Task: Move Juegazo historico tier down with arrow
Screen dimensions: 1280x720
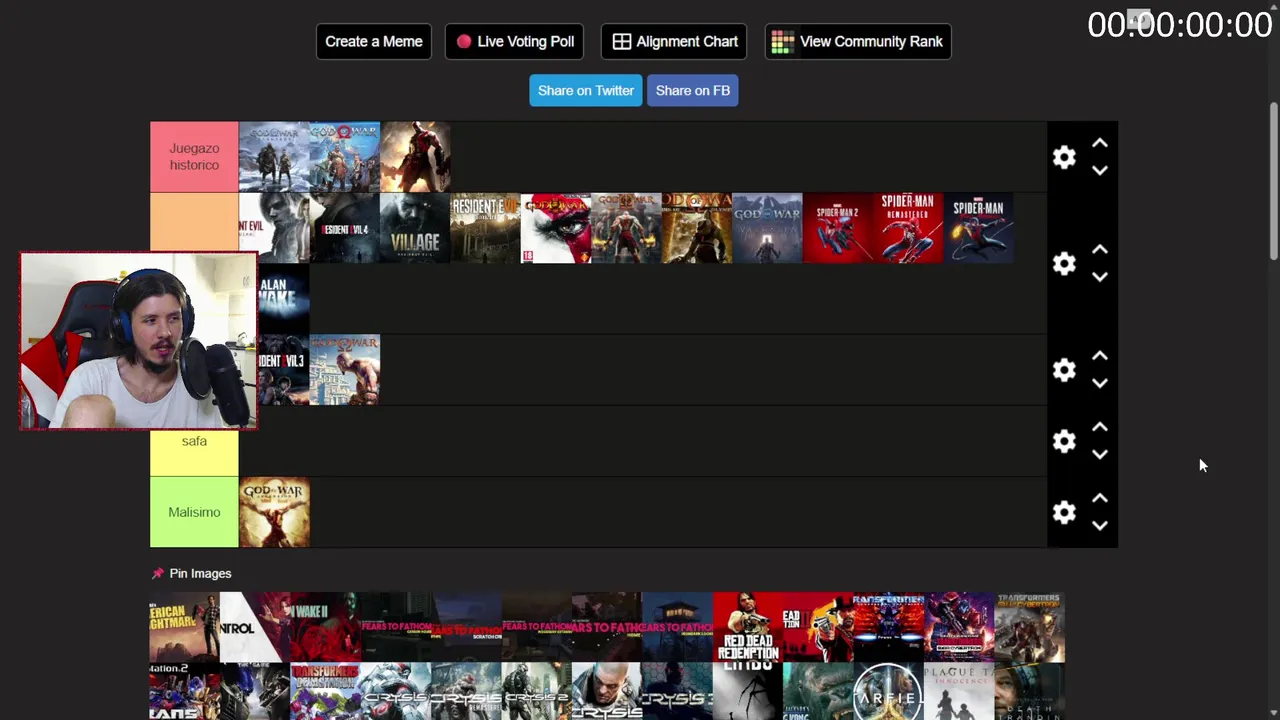Action: [1100, 171]
